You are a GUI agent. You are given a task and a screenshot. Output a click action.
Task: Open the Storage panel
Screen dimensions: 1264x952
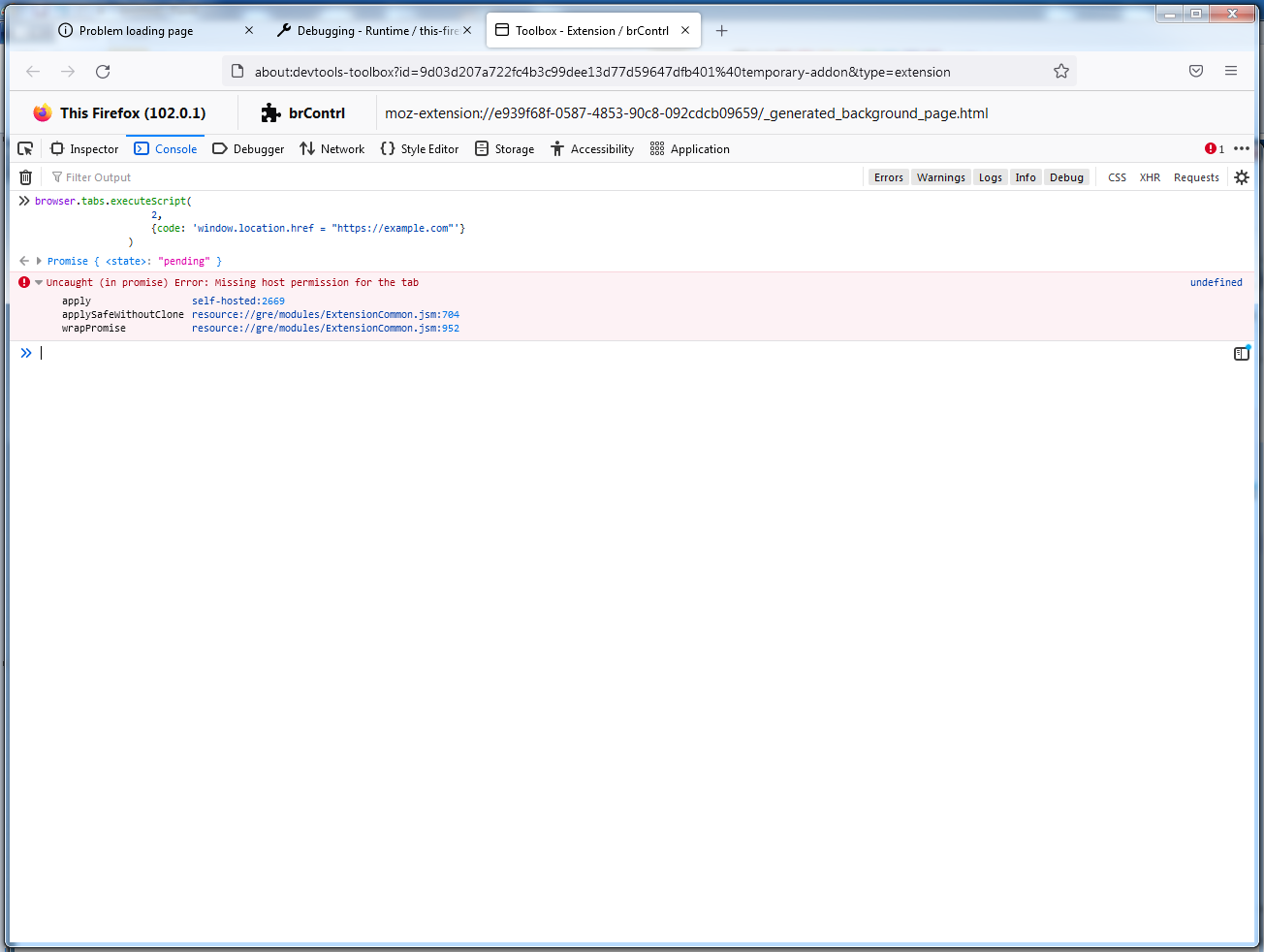click(x=505, y=148)
